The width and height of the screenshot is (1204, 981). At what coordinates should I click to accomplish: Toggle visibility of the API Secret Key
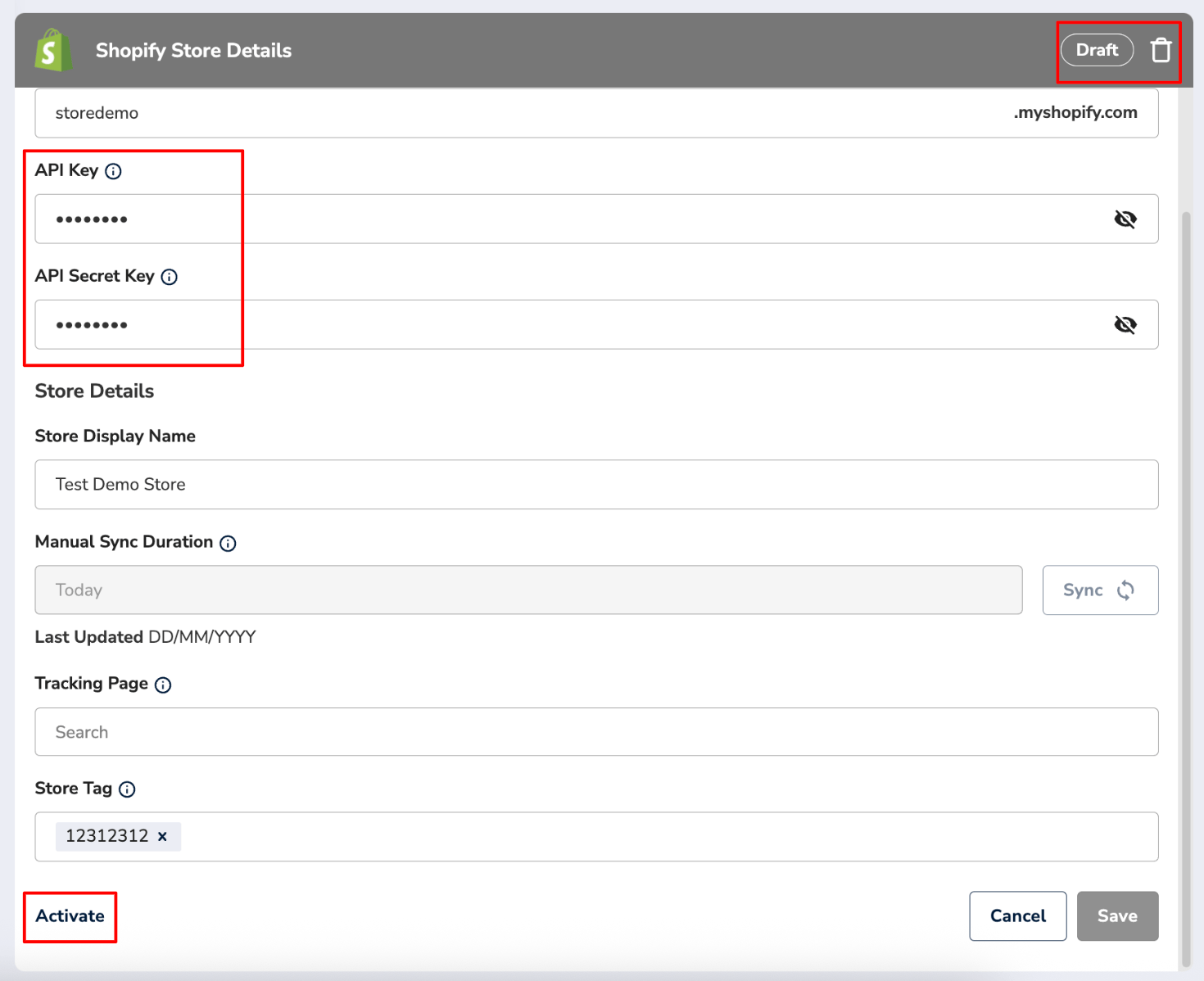coord(1125,324)
